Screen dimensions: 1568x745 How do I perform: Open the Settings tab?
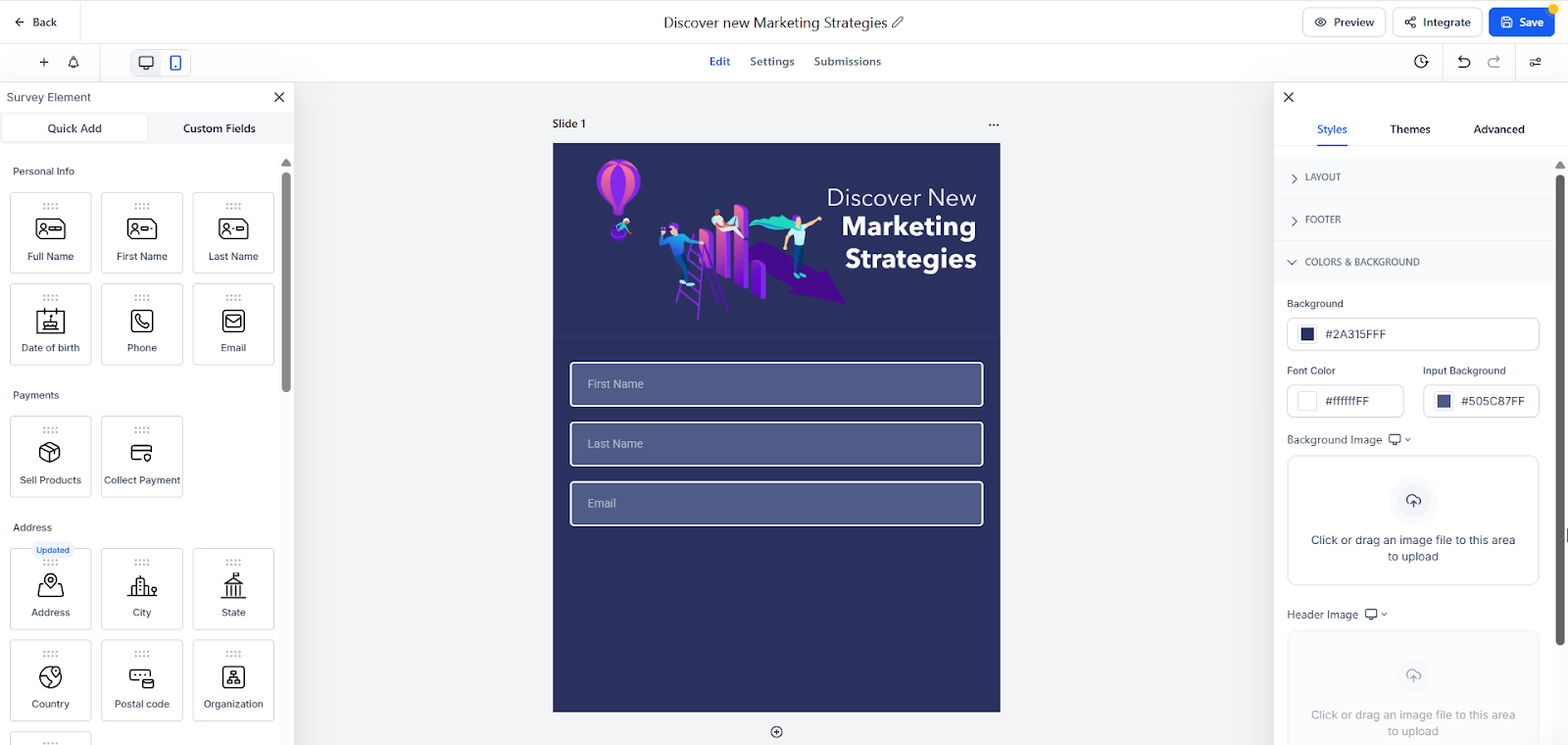click(x=772, y=62)
